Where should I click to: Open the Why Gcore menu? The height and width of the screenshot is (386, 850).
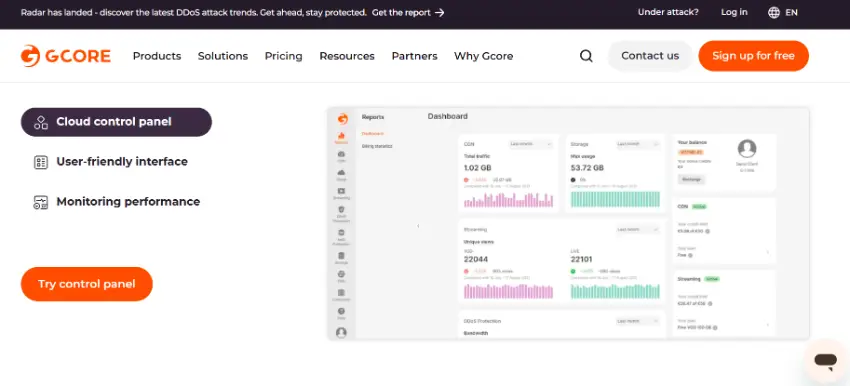[484, 56]
